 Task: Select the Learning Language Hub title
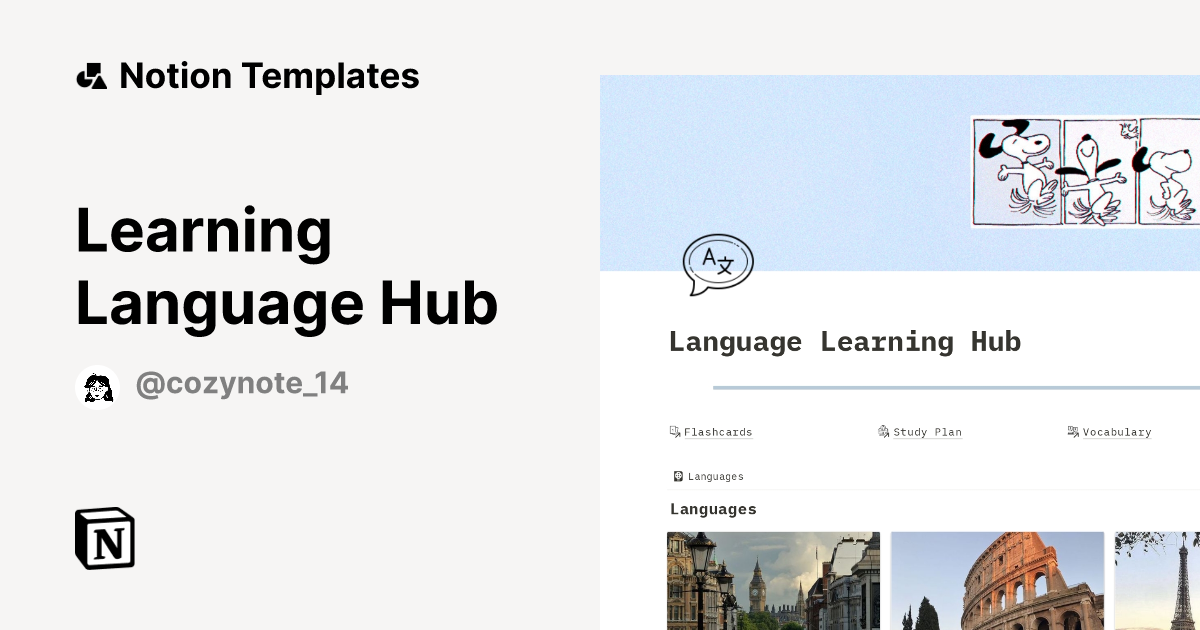pos(287,267)
